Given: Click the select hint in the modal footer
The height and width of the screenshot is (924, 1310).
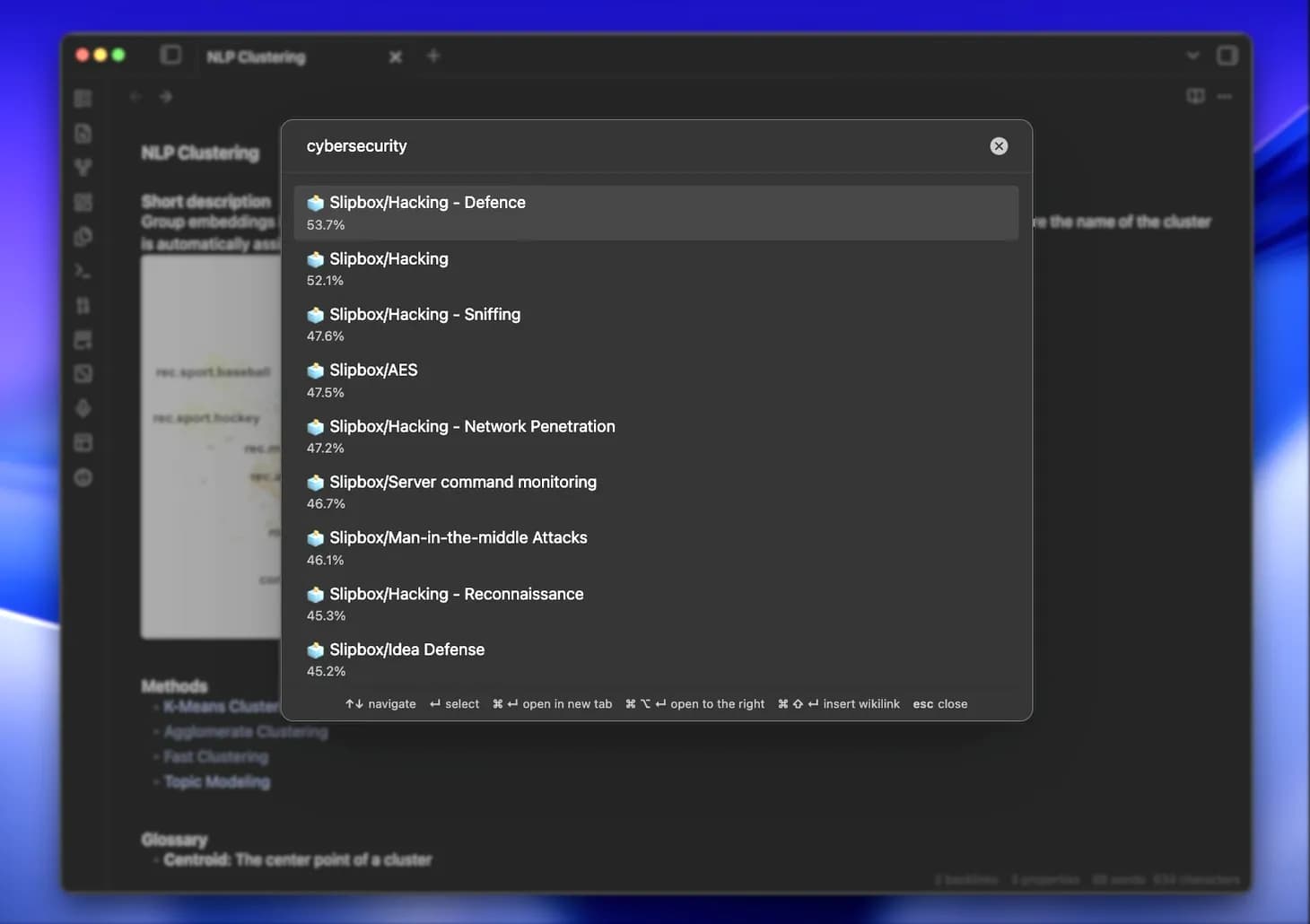Looking at the screenshot, I should click(454, 704).
